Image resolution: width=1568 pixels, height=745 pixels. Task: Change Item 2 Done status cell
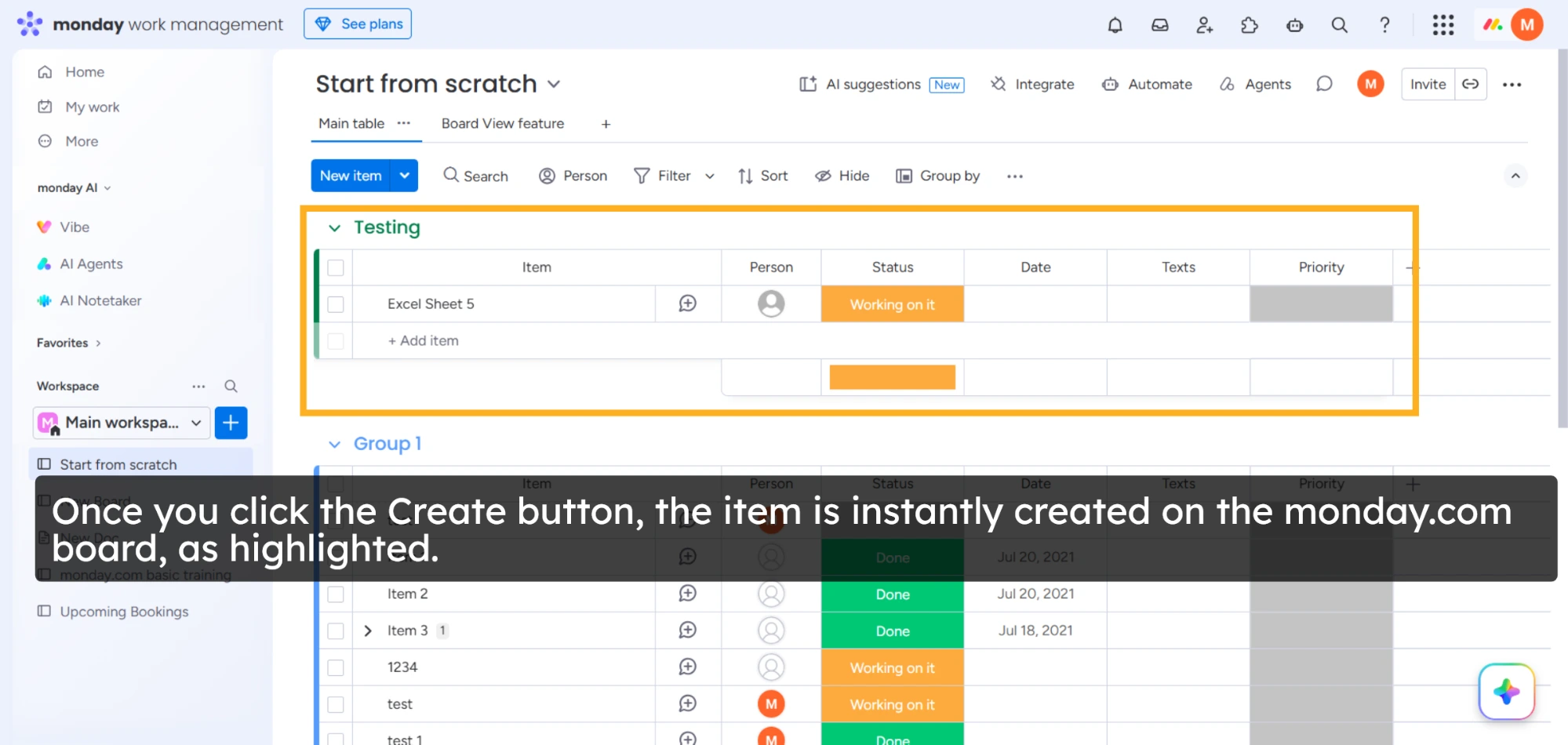tap(893, 594)
